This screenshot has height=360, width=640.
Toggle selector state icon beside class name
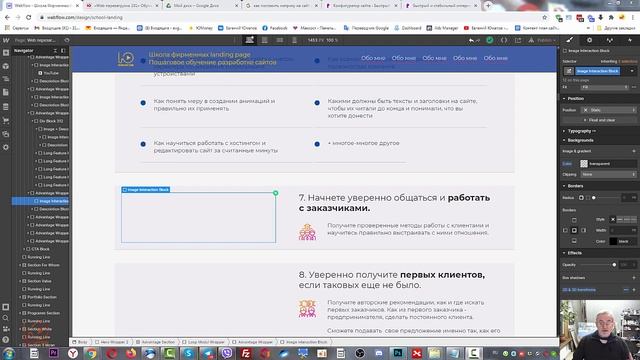(x=568, y=71)
